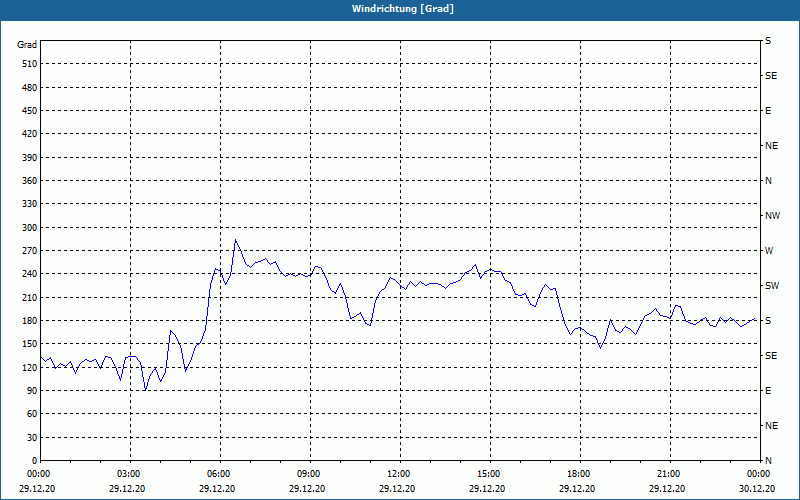The image size is (800, 500).
Task: Click the blue line's lowest dip after 03:00
Action: 145,390
